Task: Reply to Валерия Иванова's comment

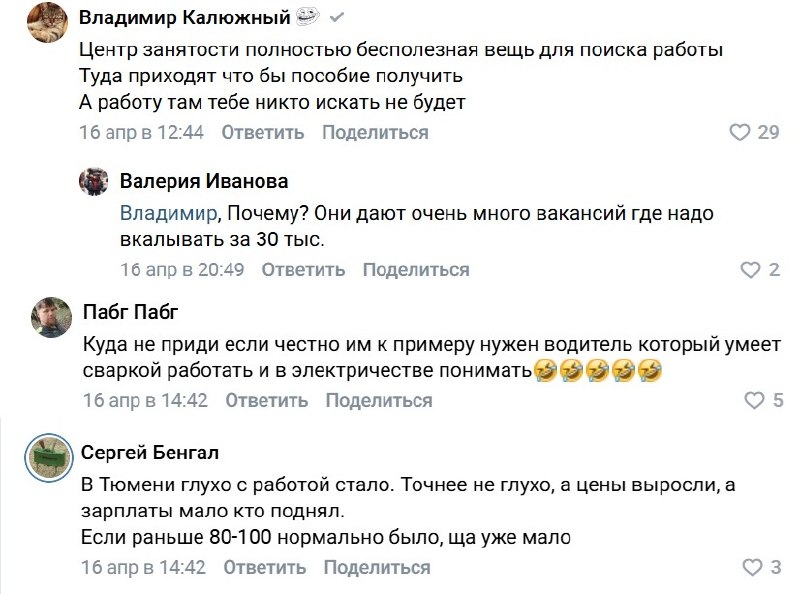Action: (303, 269)
